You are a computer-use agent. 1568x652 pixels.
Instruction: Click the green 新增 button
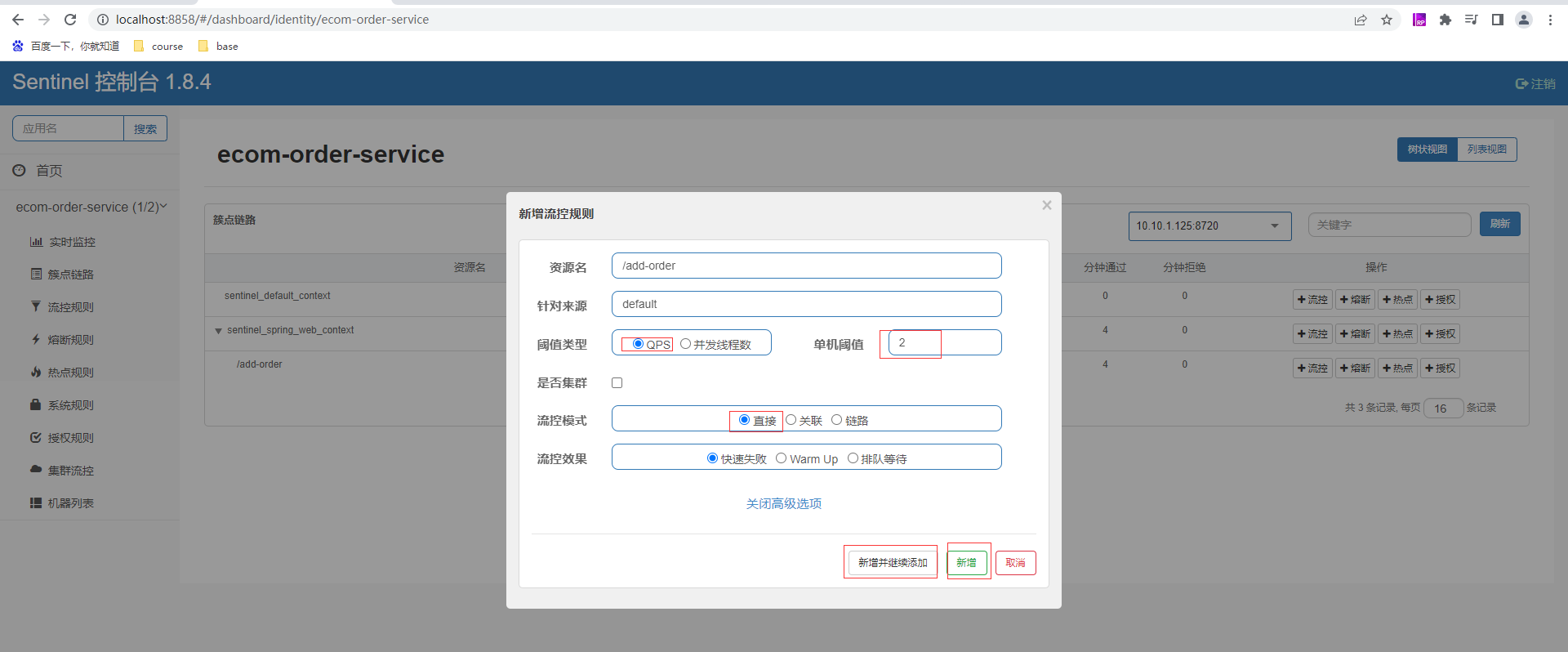click(x=967, y=563)
